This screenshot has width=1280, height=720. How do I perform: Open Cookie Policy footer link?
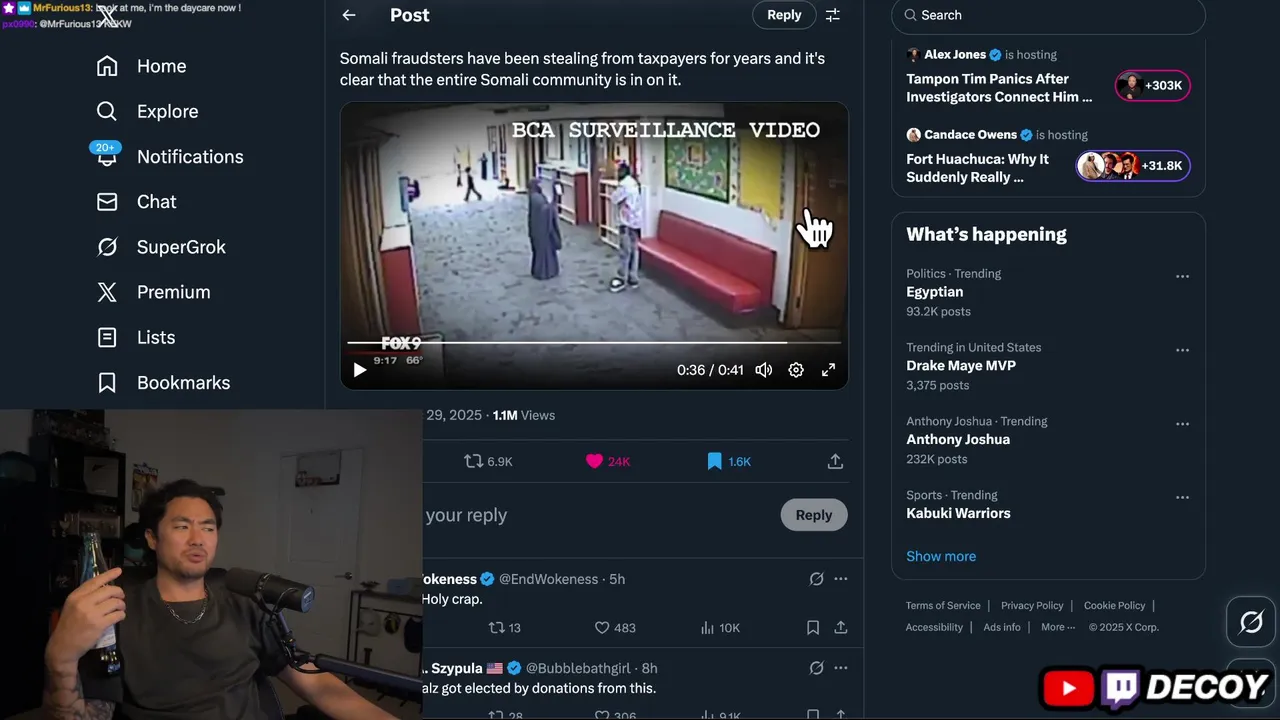(1114, 606)
